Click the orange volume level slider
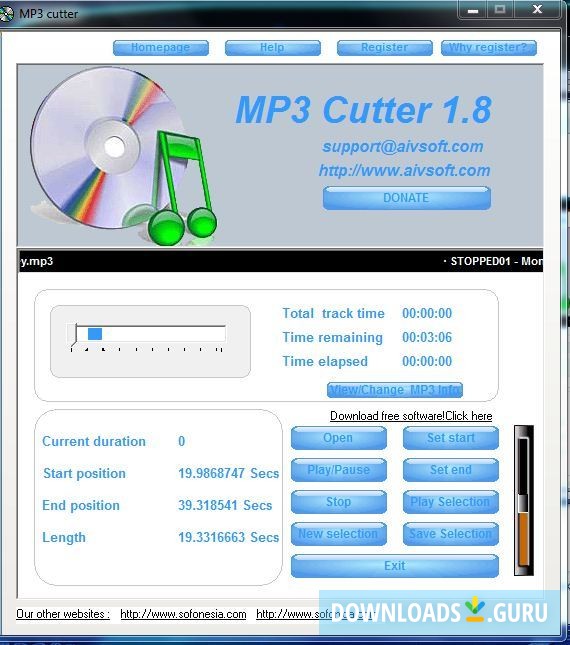 coord(524,539)
